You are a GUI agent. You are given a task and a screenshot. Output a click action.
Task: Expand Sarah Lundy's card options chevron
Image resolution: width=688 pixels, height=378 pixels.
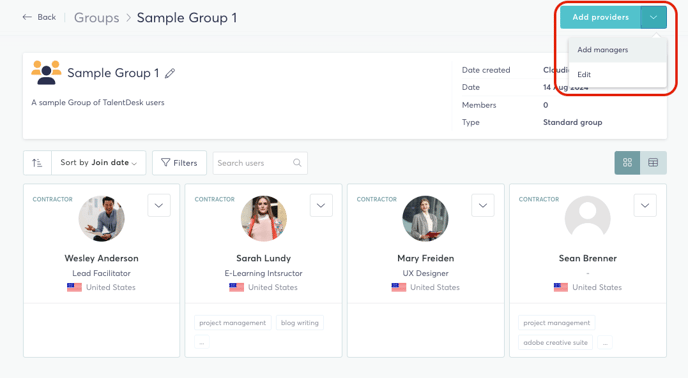tap(321, 205)
